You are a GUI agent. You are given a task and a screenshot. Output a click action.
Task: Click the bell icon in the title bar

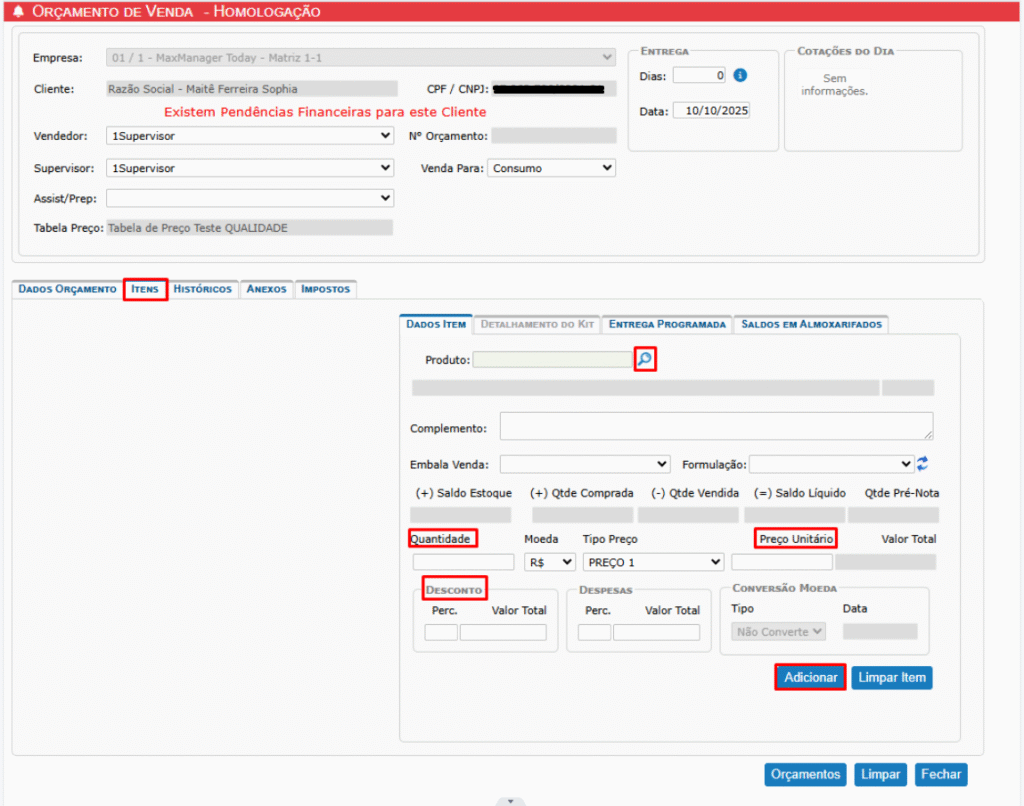click(x=18, y=11)
